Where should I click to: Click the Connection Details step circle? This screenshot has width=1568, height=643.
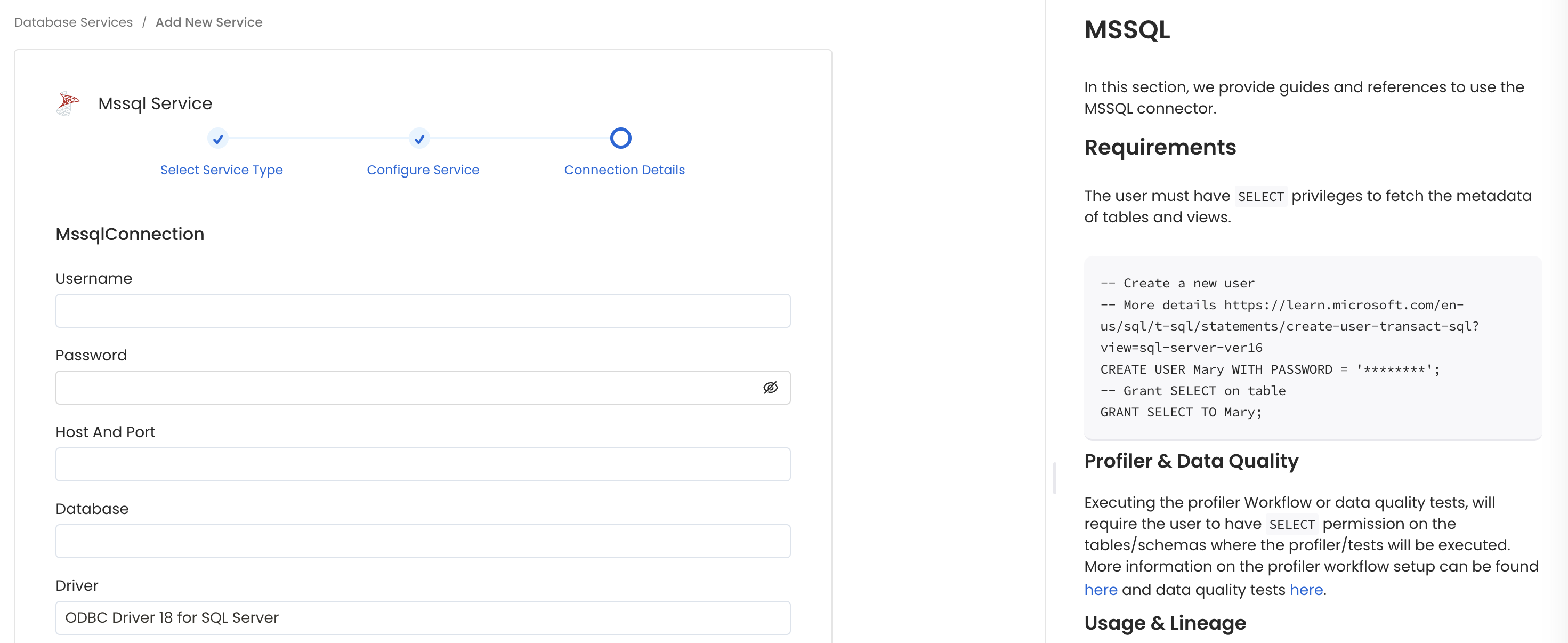click(620, 138)
